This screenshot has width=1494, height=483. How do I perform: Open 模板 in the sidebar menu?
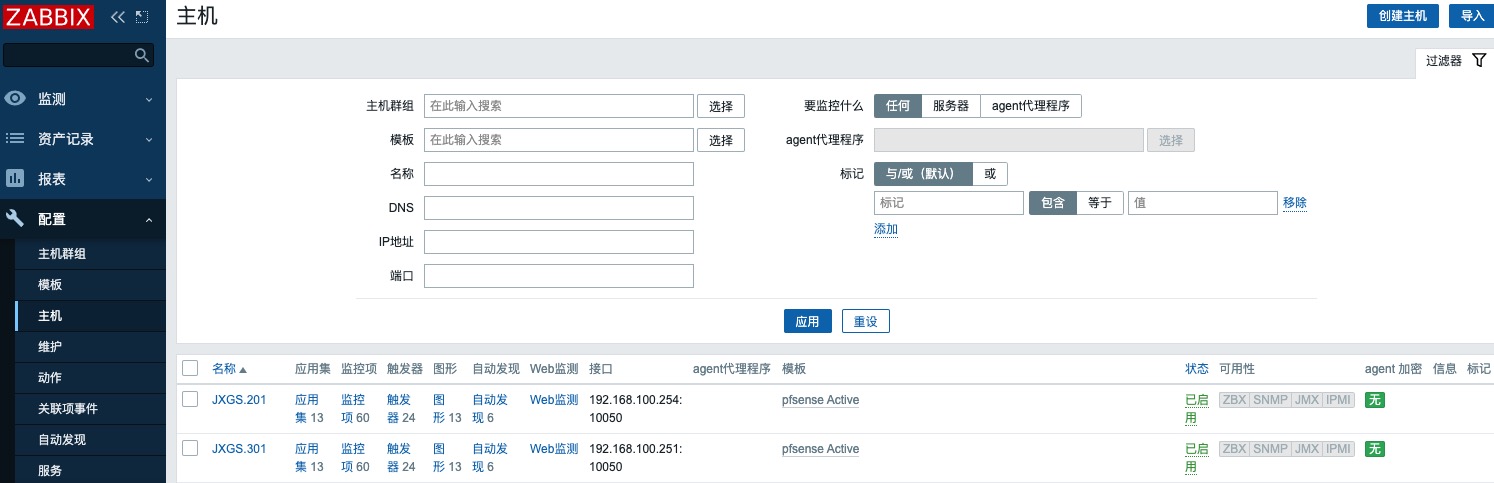(x=50, y=285)
